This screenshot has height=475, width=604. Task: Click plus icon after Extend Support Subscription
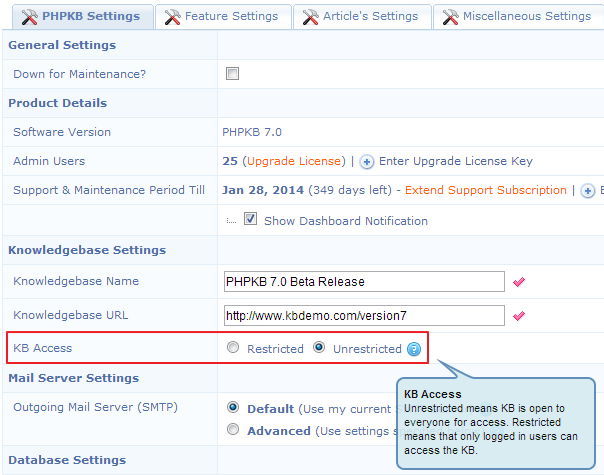(x=587, y=191)
